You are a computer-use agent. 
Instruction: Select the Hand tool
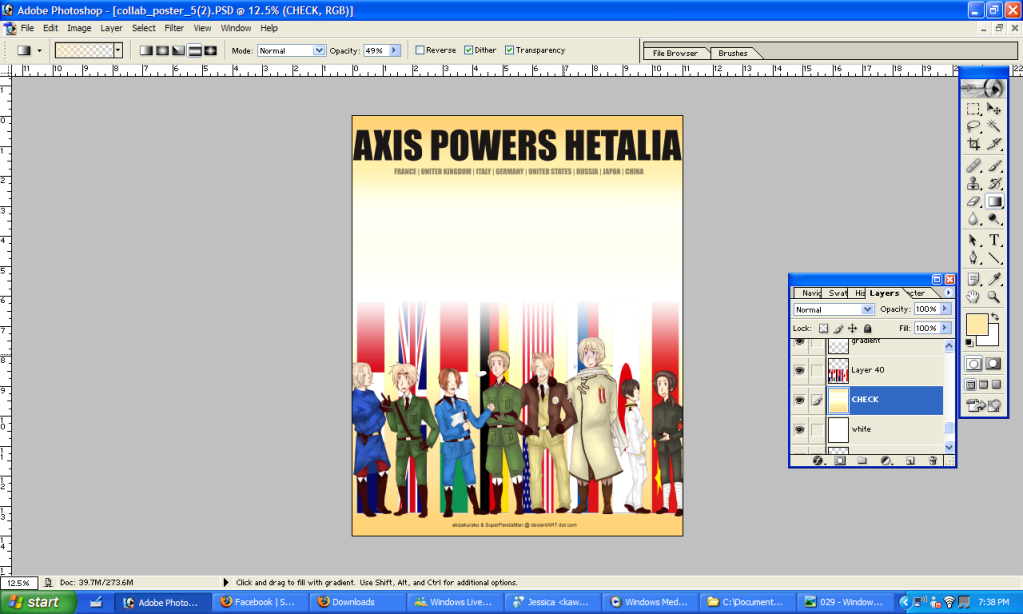point(973,297)
